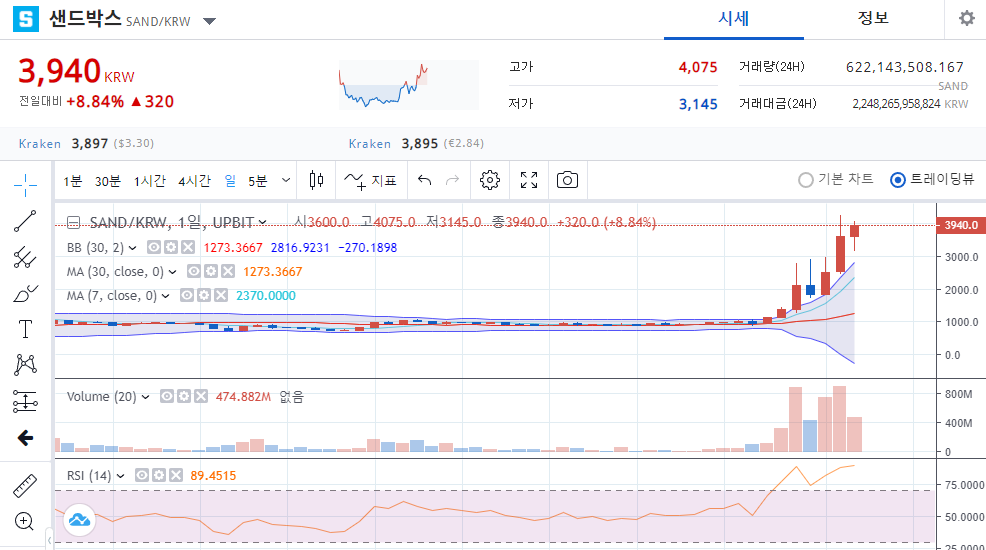Open settings for MA (7, close, 0)
Image resolution: width=986 pixels, height=550 pixels.
(x=204, y=295)
